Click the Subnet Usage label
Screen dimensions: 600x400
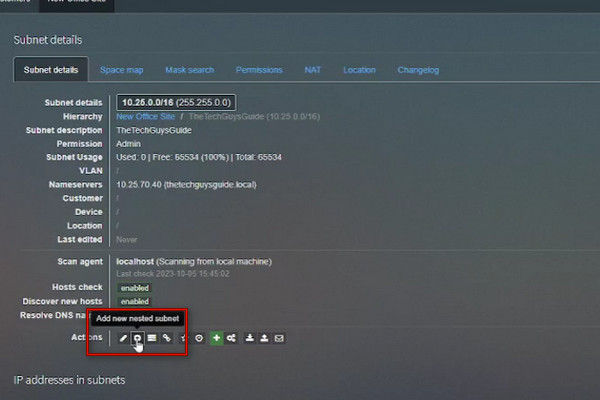point(74,157)
